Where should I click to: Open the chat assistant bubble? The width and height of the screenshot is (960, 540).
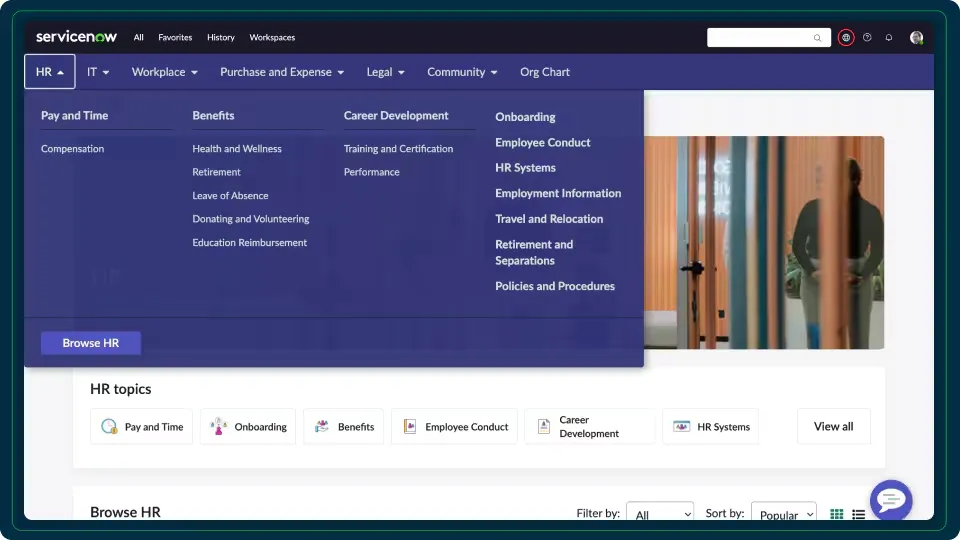pos(890,500)
